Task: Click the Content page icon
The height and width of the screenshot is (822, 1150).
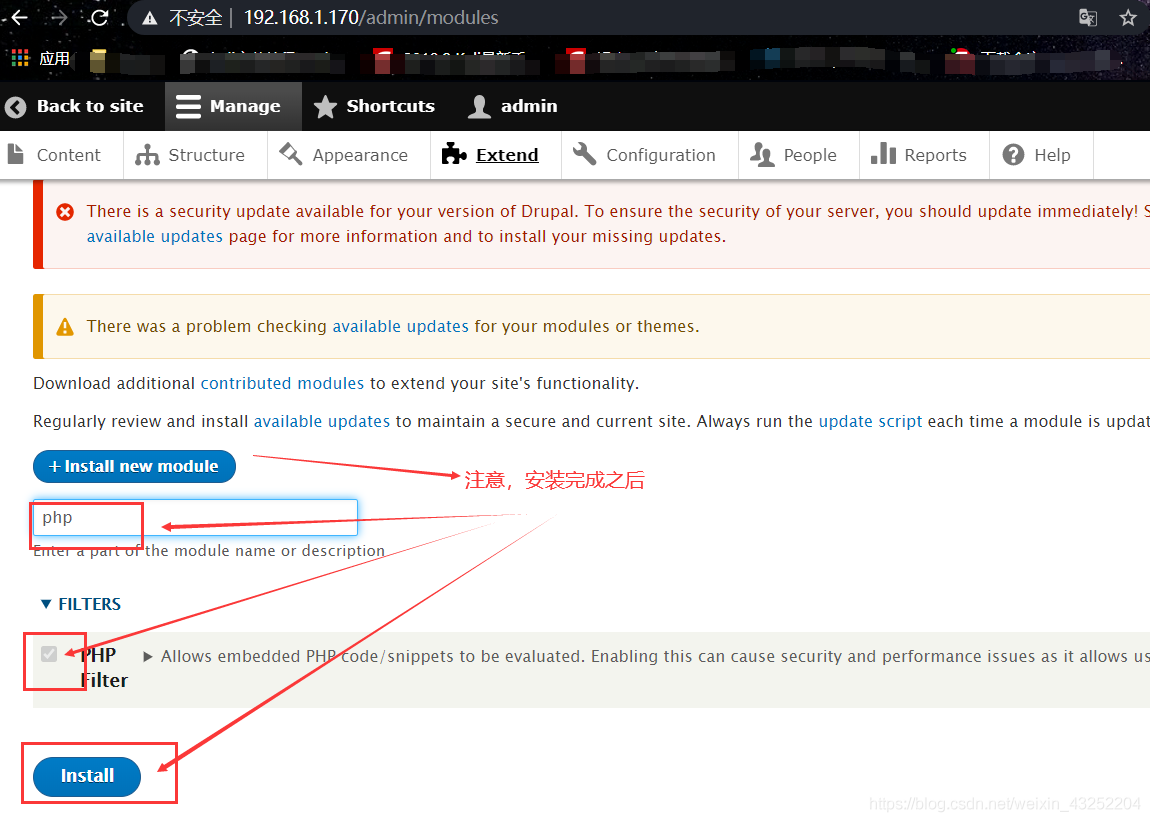Action: click(15, 154)
